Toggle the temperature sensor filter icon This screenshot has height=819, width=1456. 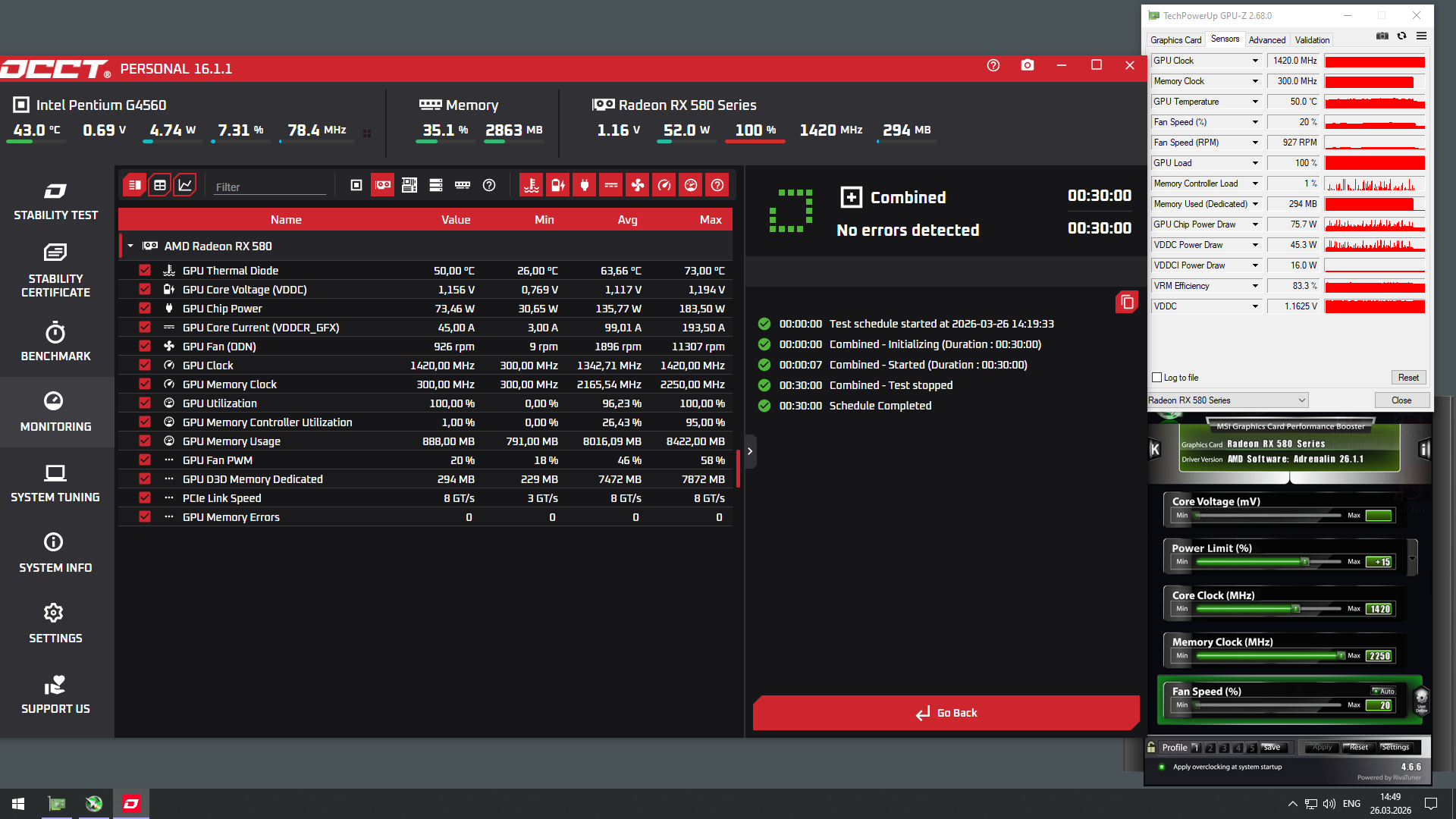pyautogui.click(x=532, y=185)
